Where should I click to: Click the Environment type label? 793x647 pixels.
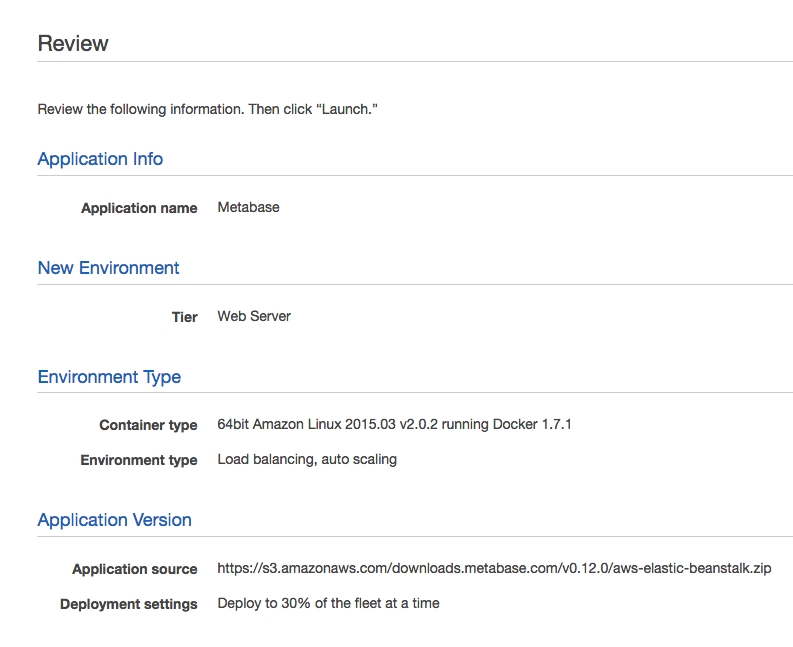(x=139, y=460)
